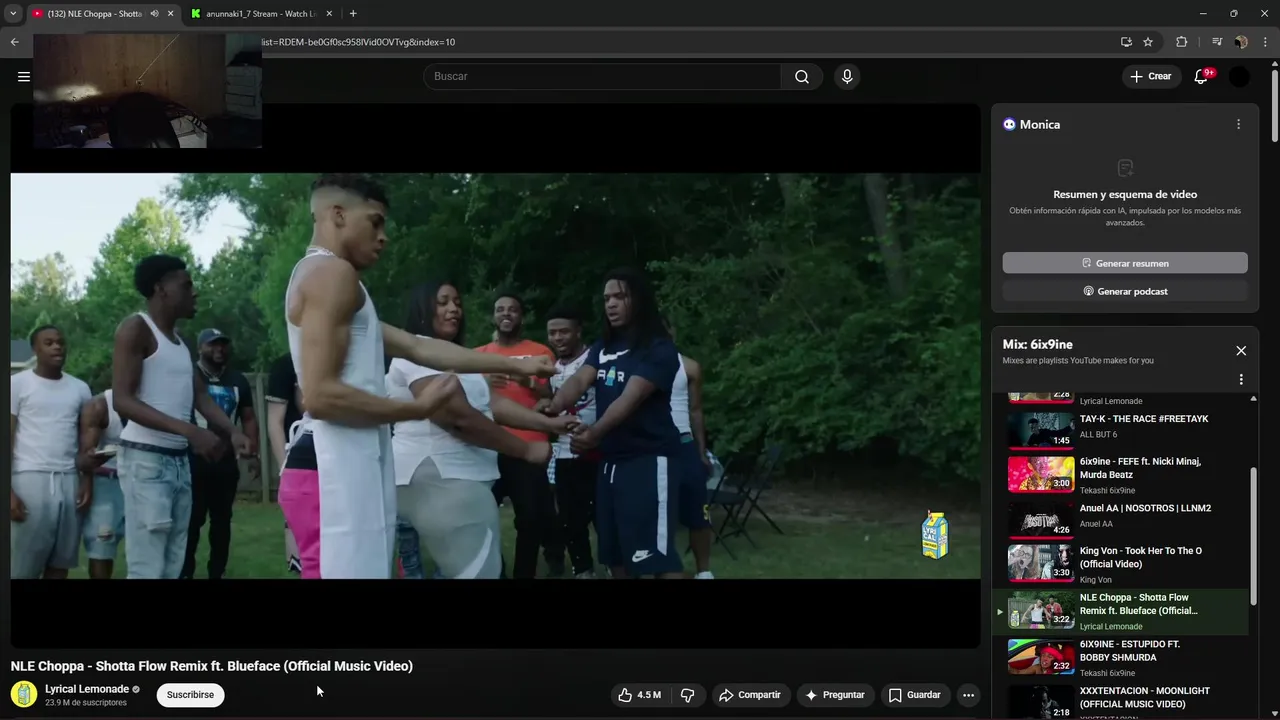
Task: Mute the NLE Choppa tab audio icon
Action: (154, 14)
